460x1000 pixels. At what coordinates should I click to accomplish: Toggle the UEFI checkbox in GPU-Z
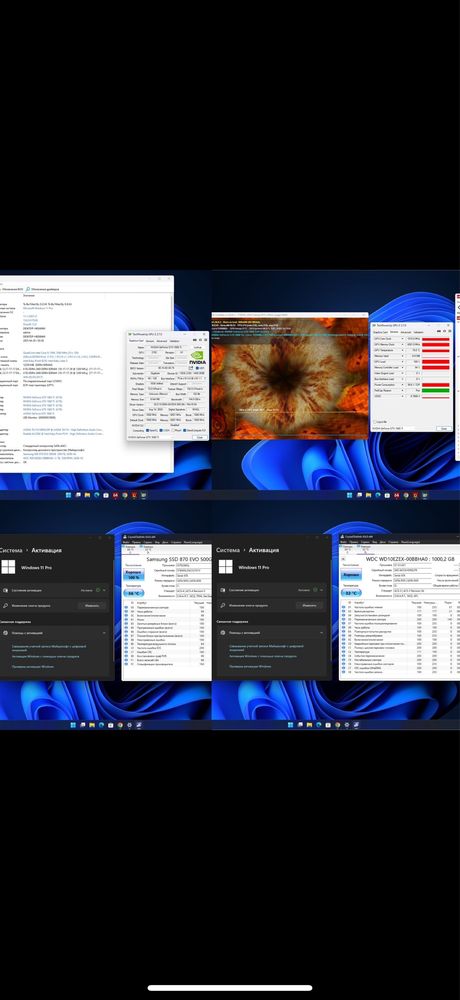coord(197,368)
